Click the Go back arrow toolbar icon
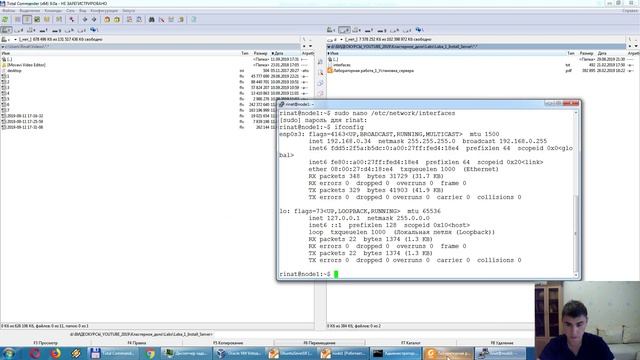Screen dimensions: 640x360 (84, 19)
